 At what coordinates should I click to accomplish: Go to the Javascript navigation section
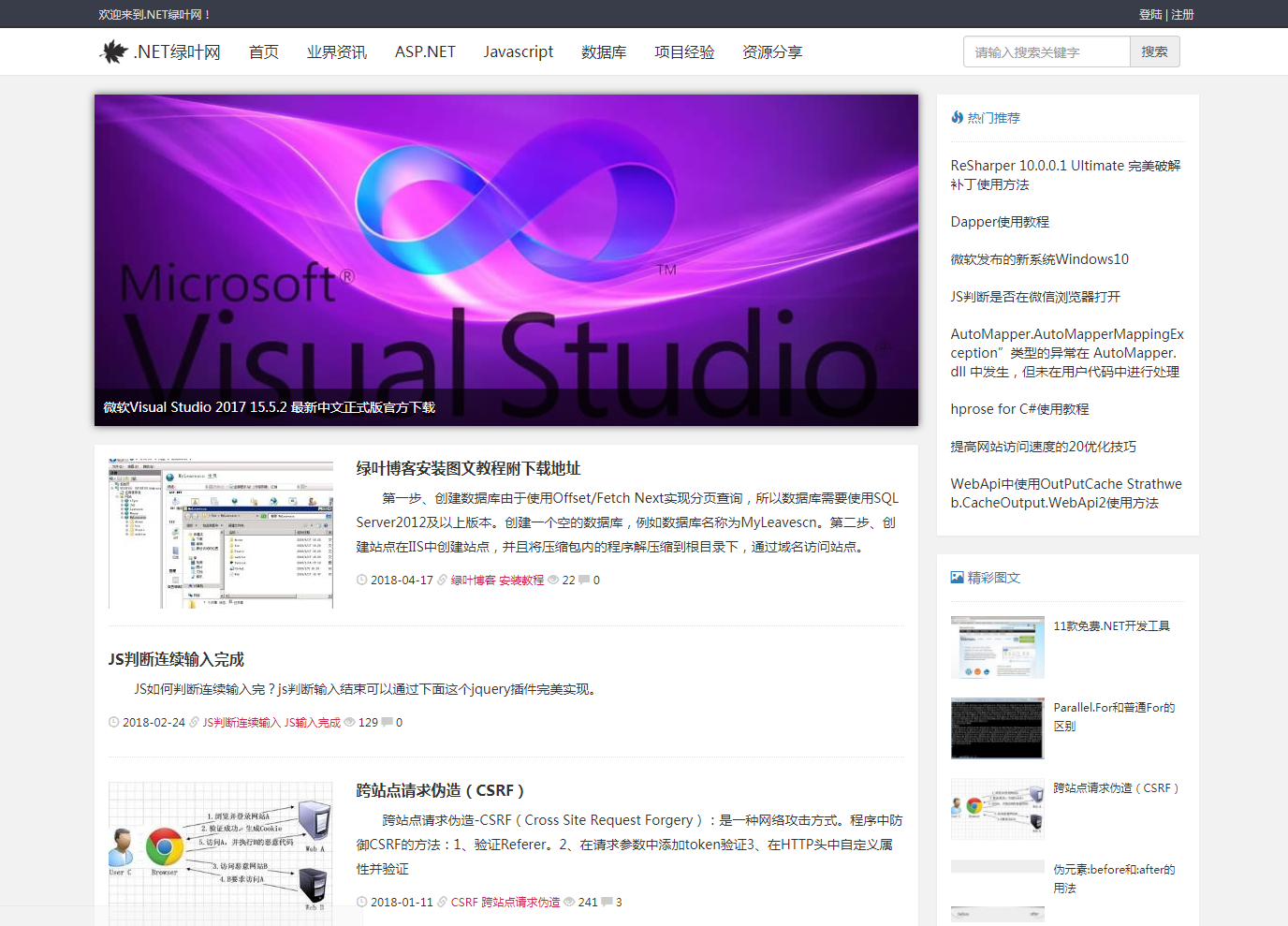pos(518,52)
